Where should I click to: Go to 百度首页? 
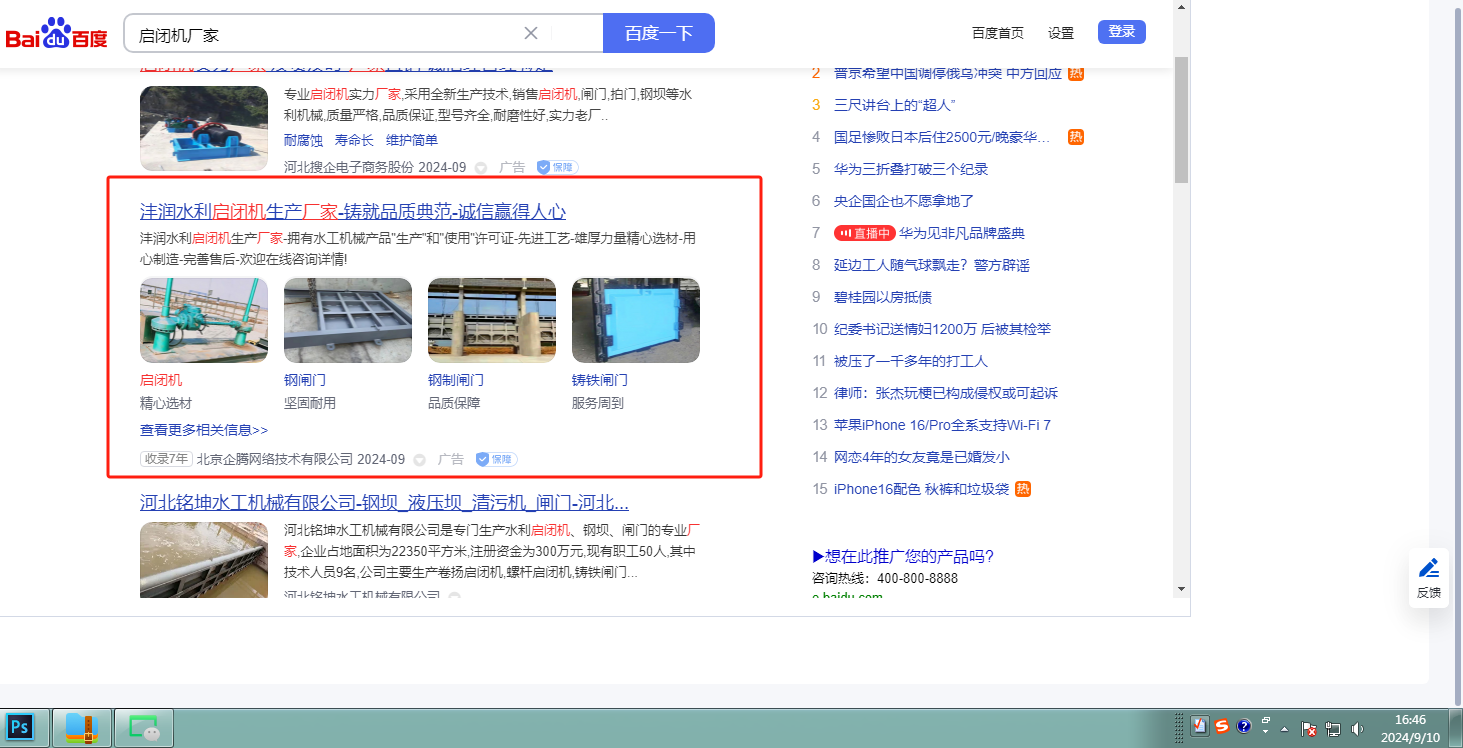click(x=998, y=33)
